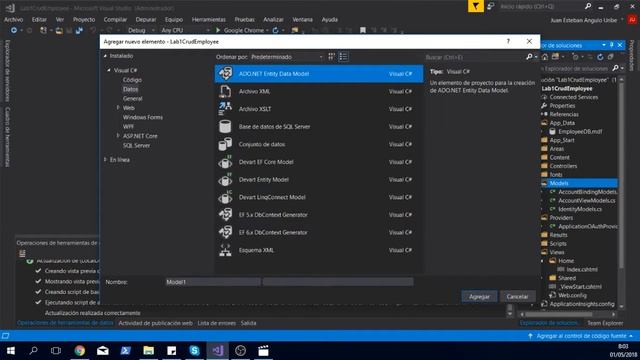Click Agregar al control de código fuente

(581, 336)
